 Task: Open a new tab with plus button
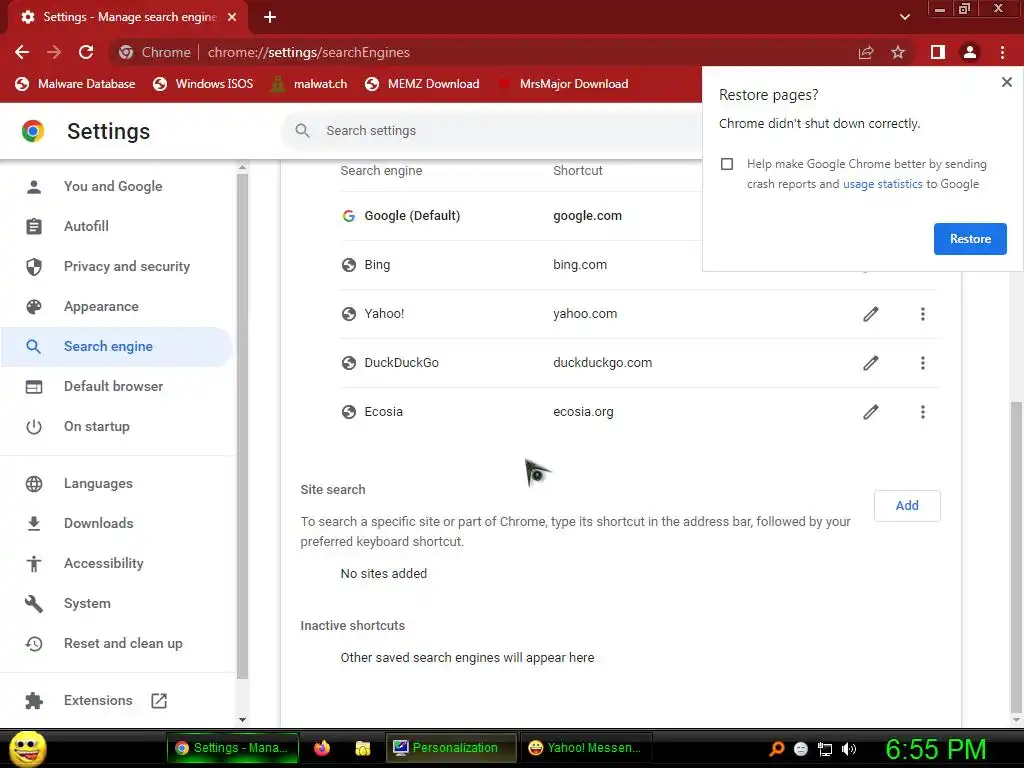270,17
